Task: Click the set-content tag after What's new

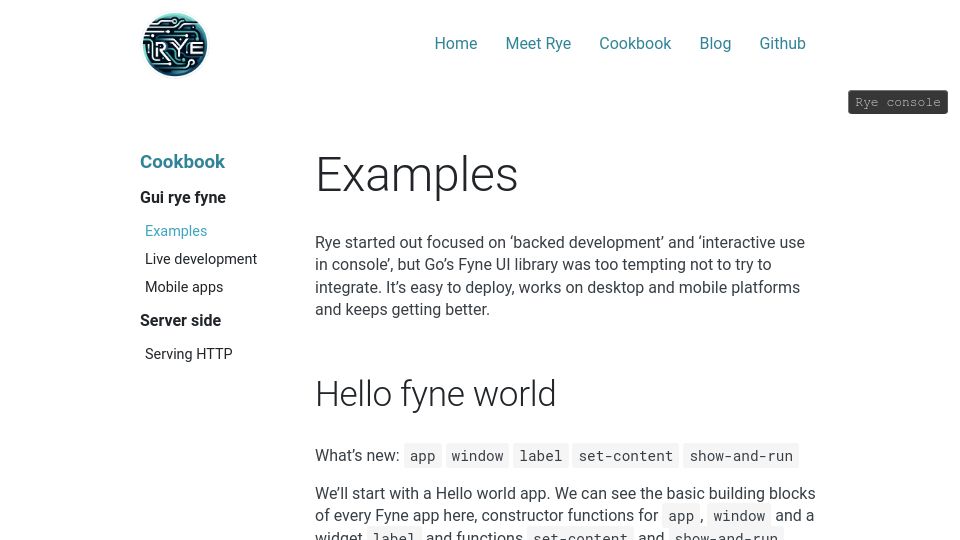Action: [x=626, y=456]
